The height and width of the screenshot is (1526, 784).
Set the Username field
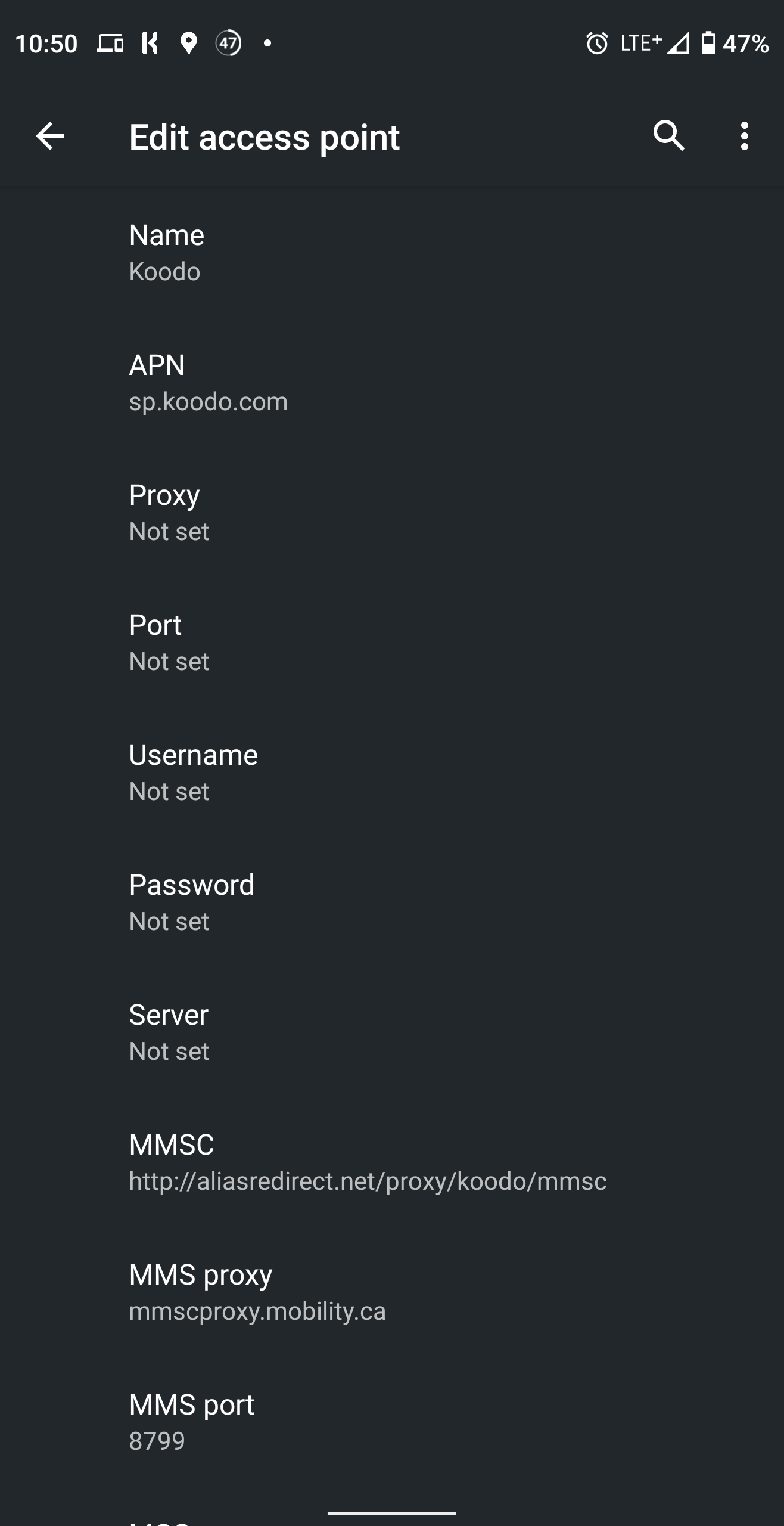point(392,773)
